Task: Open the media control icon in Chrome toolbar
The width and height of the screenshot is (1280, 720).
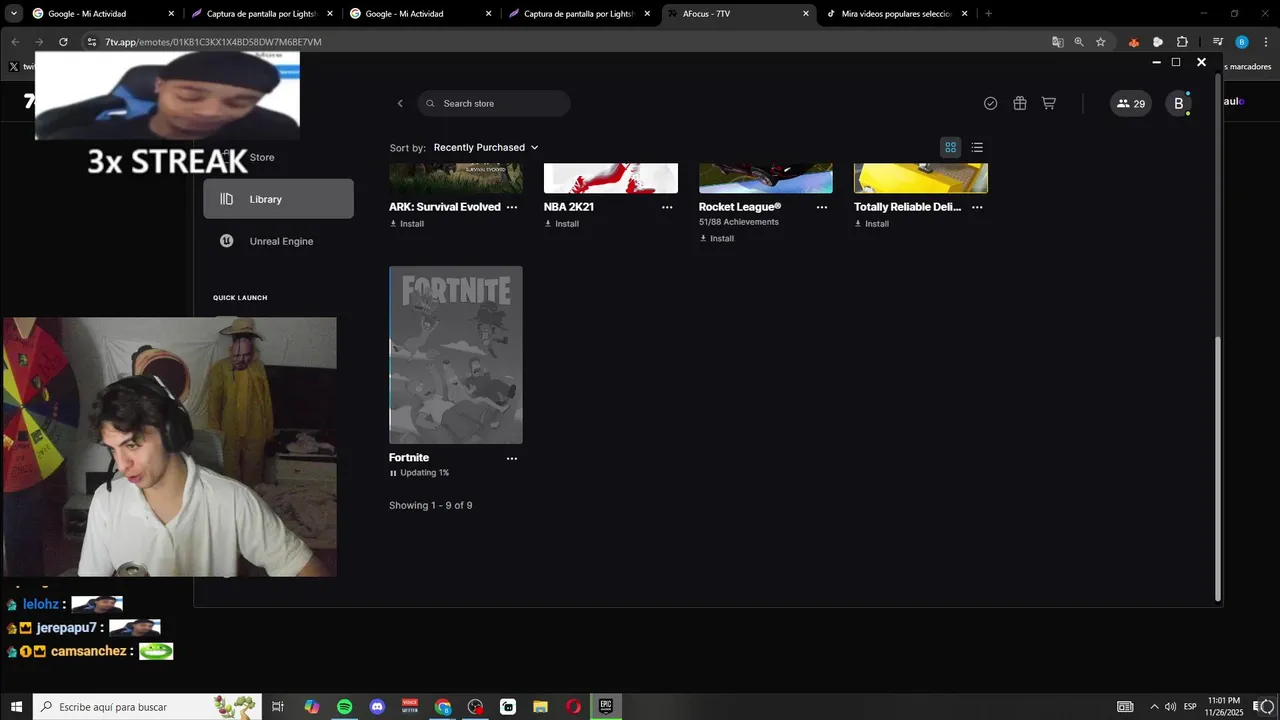Action: (1218, 42)
